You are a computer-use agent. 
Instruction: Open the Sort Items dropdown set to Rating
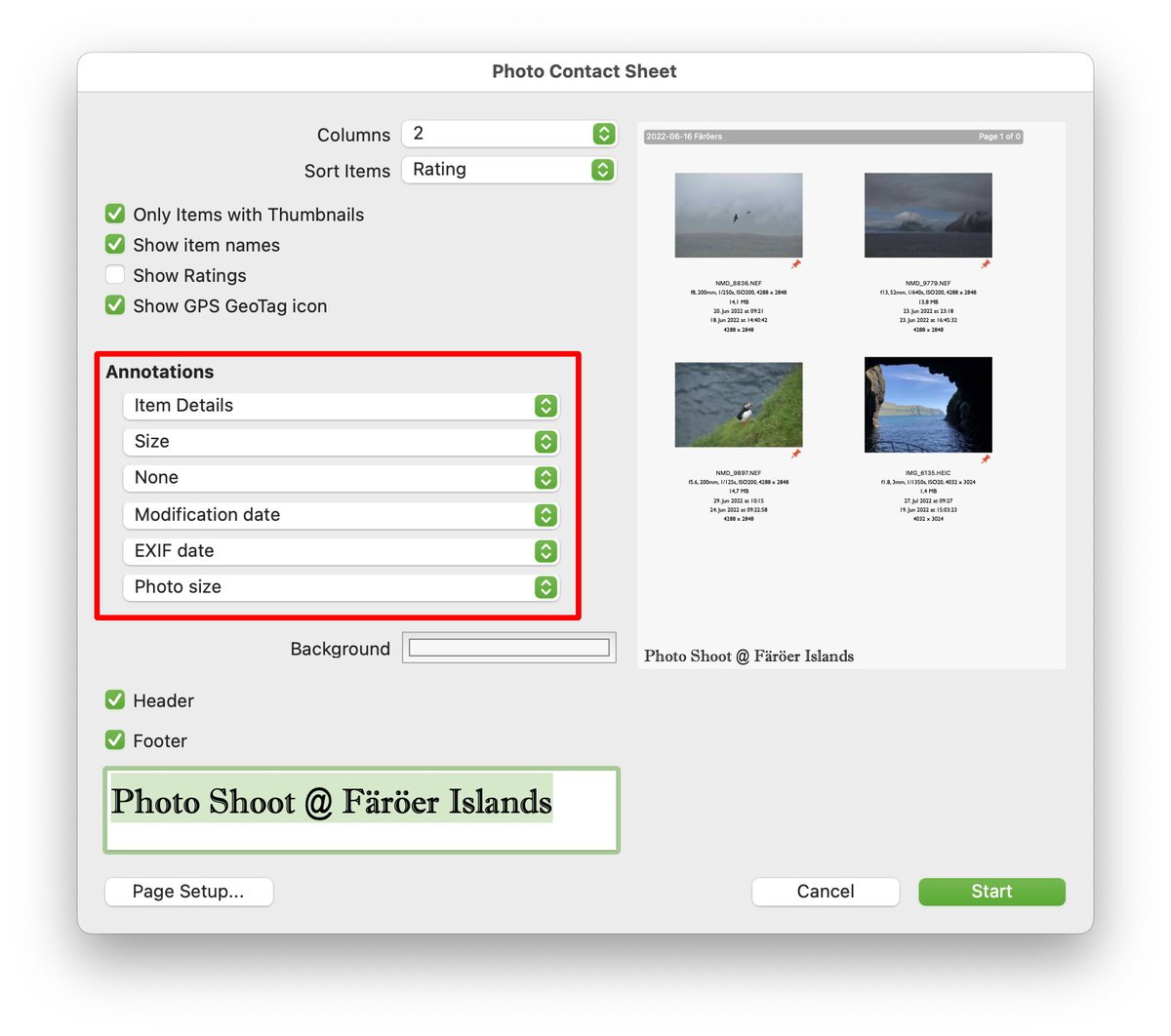point(508,170)
